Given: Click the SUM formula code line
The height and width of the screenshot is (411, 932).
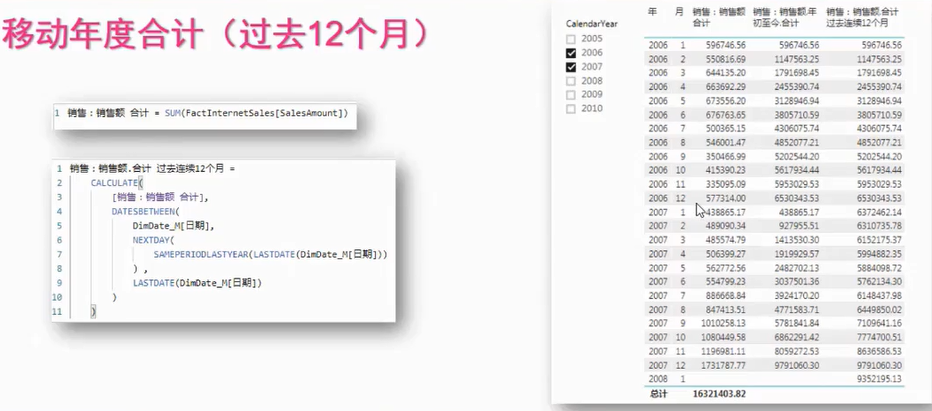Looking at the screenshot, I should point(206,113).
